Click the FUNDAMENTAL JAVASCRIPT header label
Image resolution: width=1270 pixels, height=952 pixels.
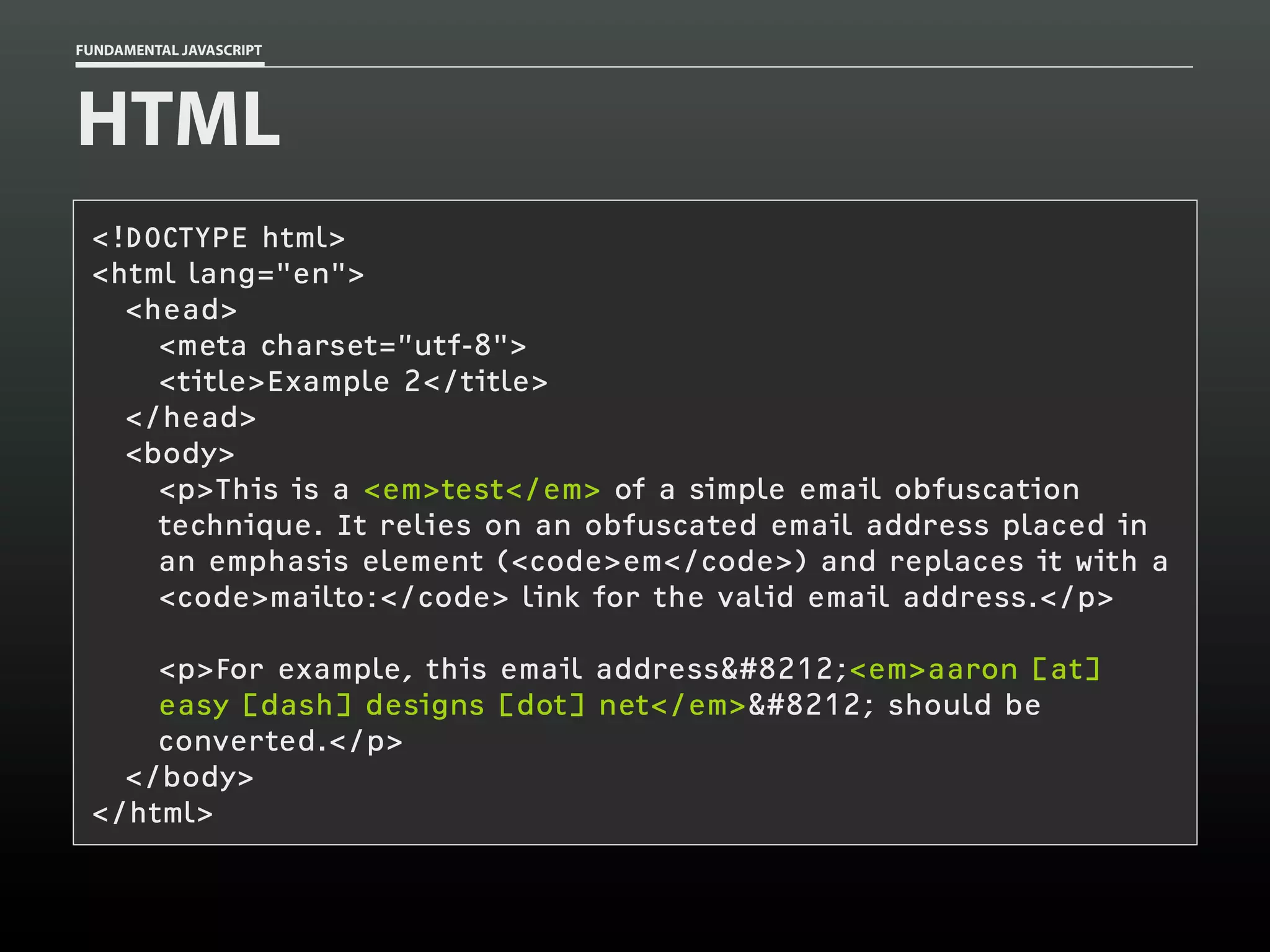pyautogui.click(x=169, y=50)
